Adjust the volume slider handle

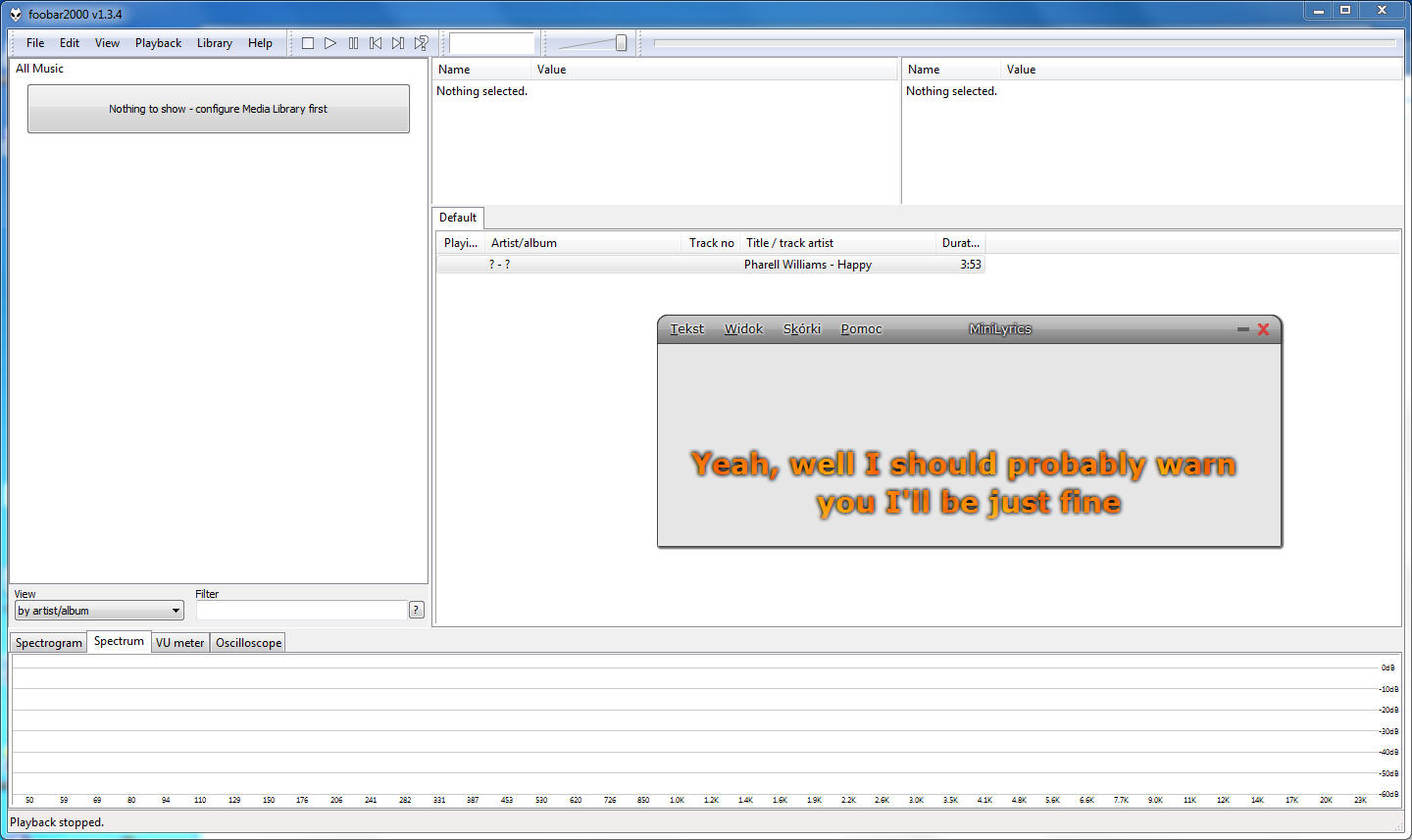coord(621,43)
